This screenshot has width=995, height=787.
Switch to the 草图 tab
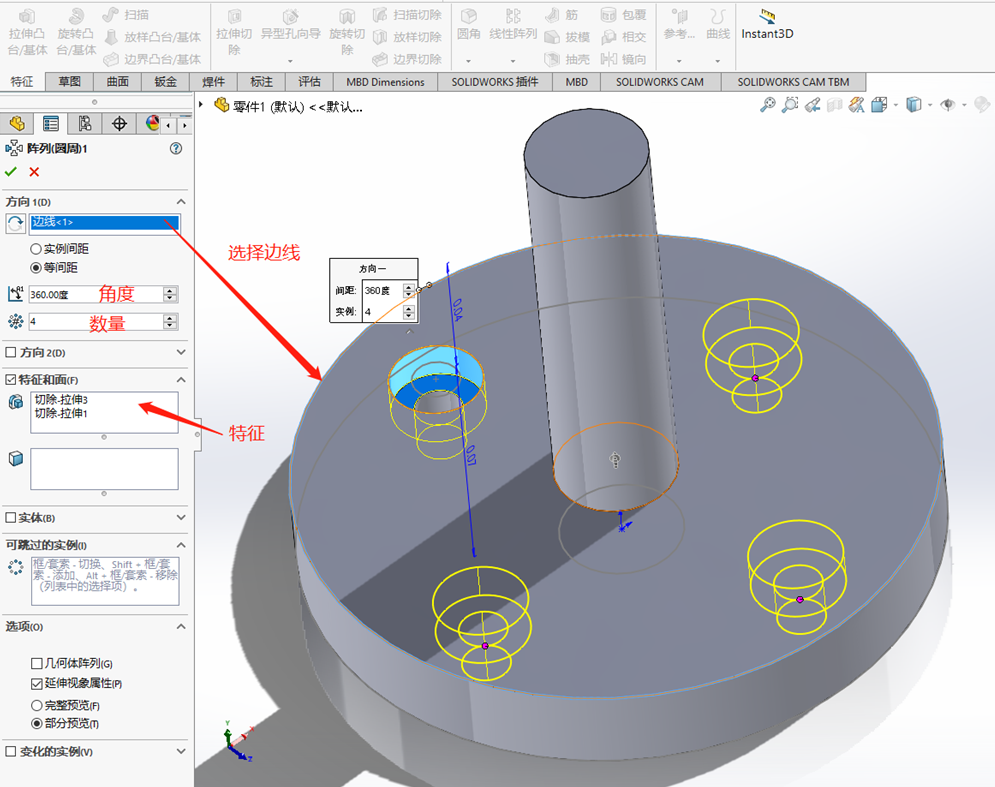pyautogui.click(x=70, y=82)
